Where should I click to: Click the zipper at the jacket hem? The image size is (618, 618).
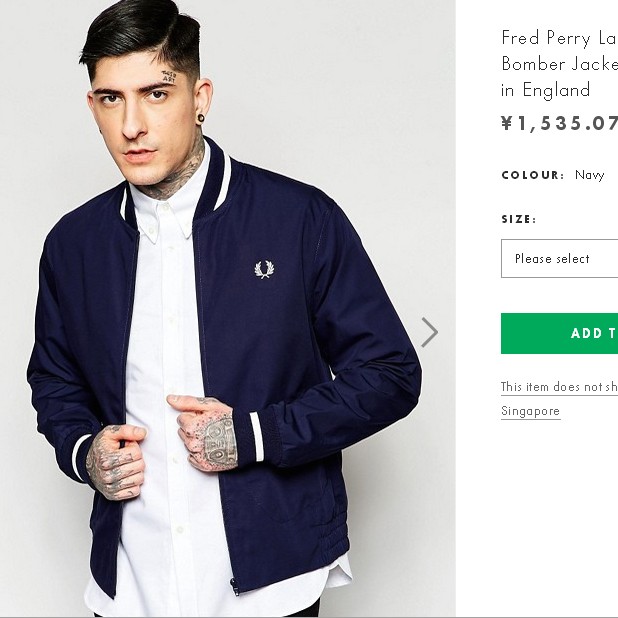(x=233, y=585)
